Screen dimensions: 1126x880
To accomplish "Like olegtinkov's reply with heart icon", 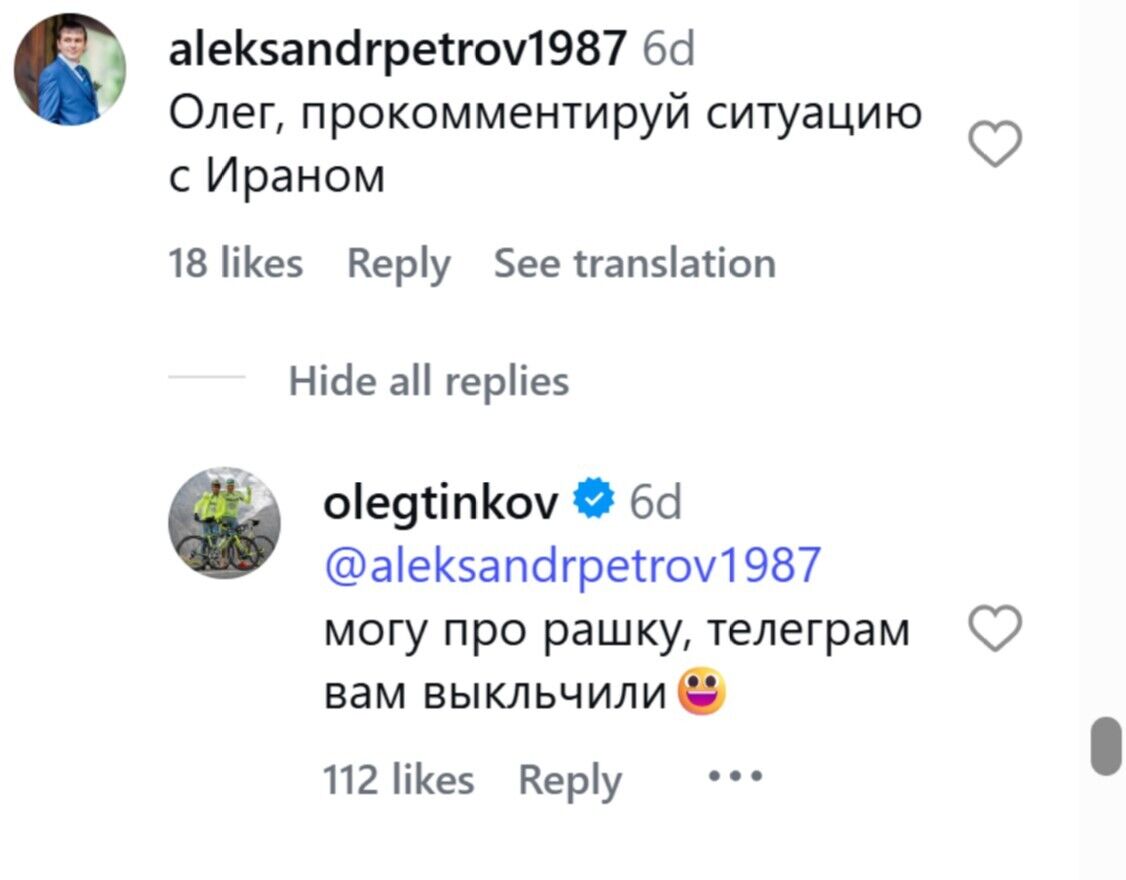I will coord(997,631).
